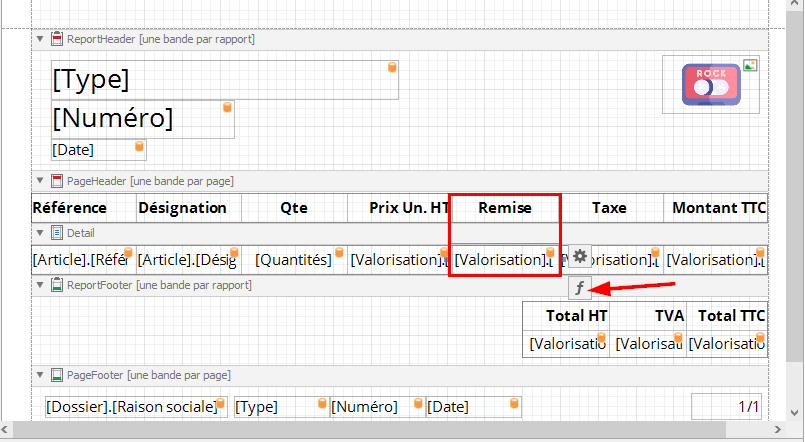Click the PageFooter band icon

57,375
